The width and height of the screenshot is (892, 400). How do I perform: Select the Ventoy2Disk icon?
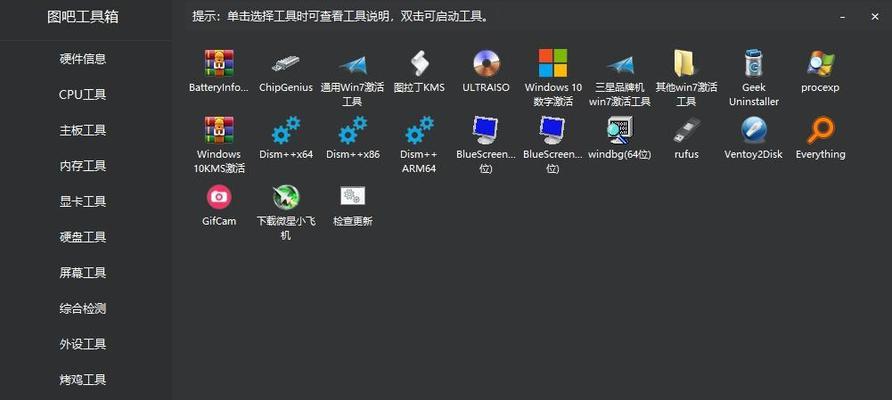pyautogui.click(x=754, y=130)
